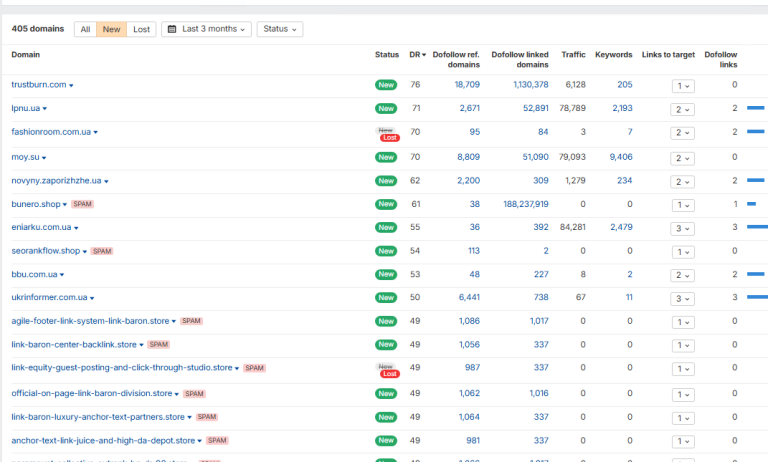Viewport: 768px width, 462px height.
Task: Open Links to target dropdown for bbu.com.ua
Action: [682, 275]
